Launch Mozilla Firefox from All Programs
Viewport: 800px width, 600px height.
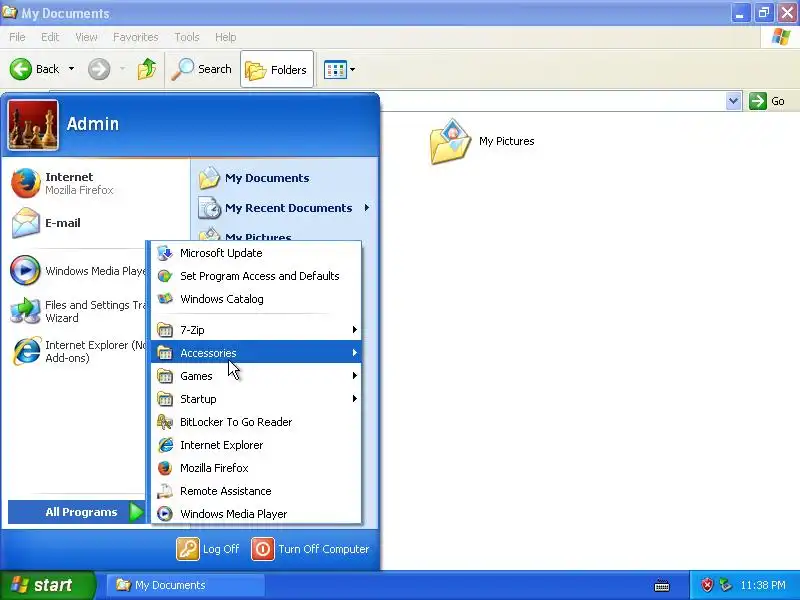pos(256,468)
